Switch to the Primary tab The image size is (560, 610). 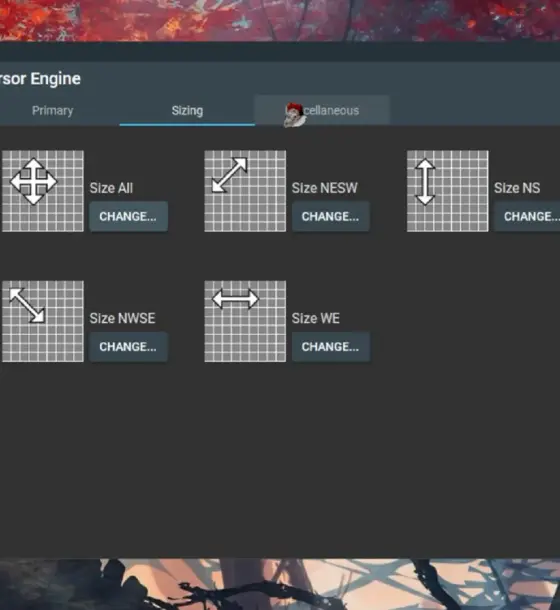(52, 110)
